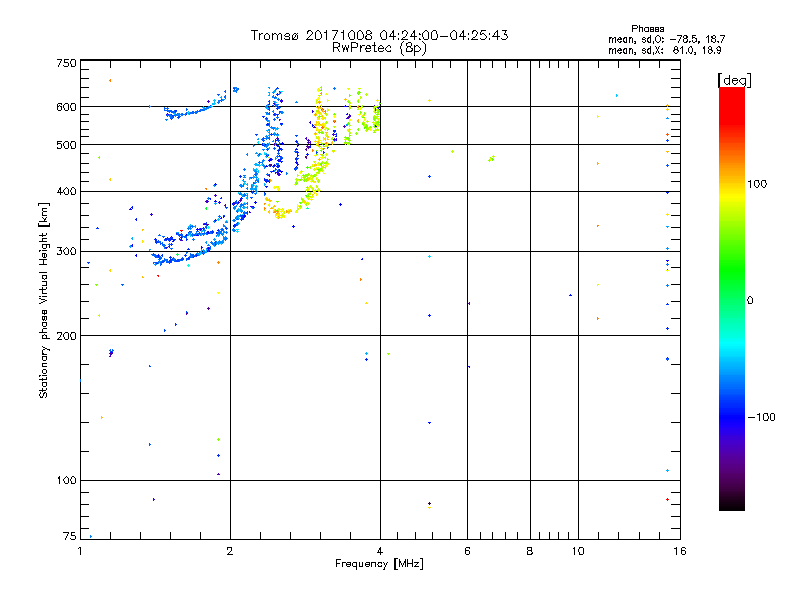Click the x-axis tick label '2'
This screenshot has width=800, height=600.
tap(230, 551)
